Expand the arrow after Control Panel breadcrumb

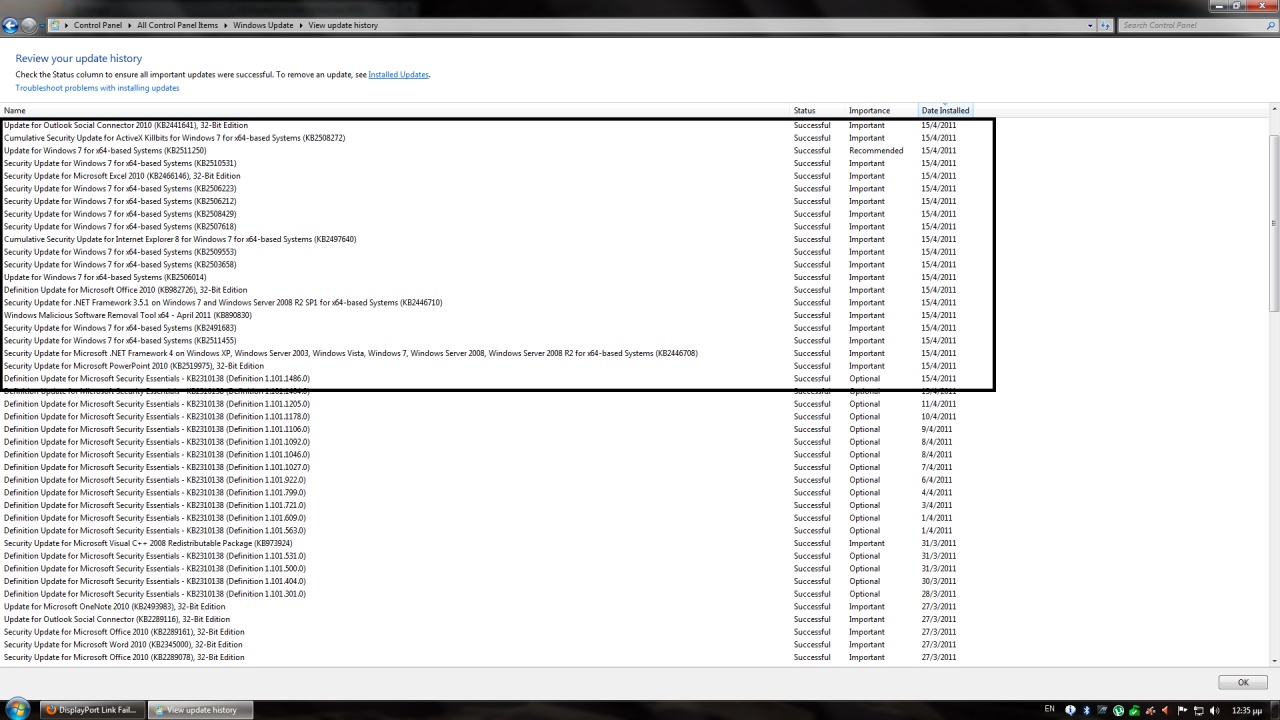pos(130,25)
